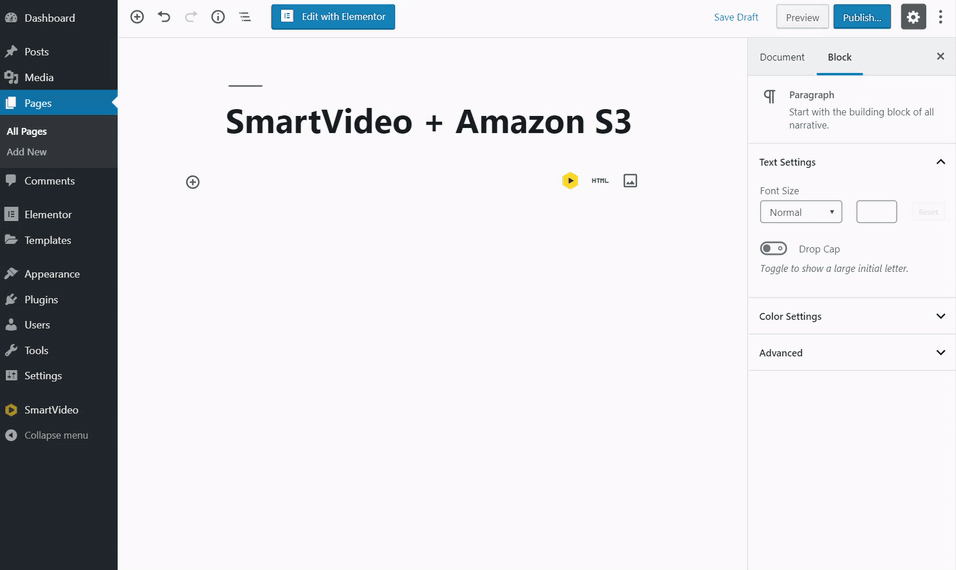The width and height of the screenshot is (956, 570).
Task: Click the Edit with Elementor button
Action: click(333, 17)
